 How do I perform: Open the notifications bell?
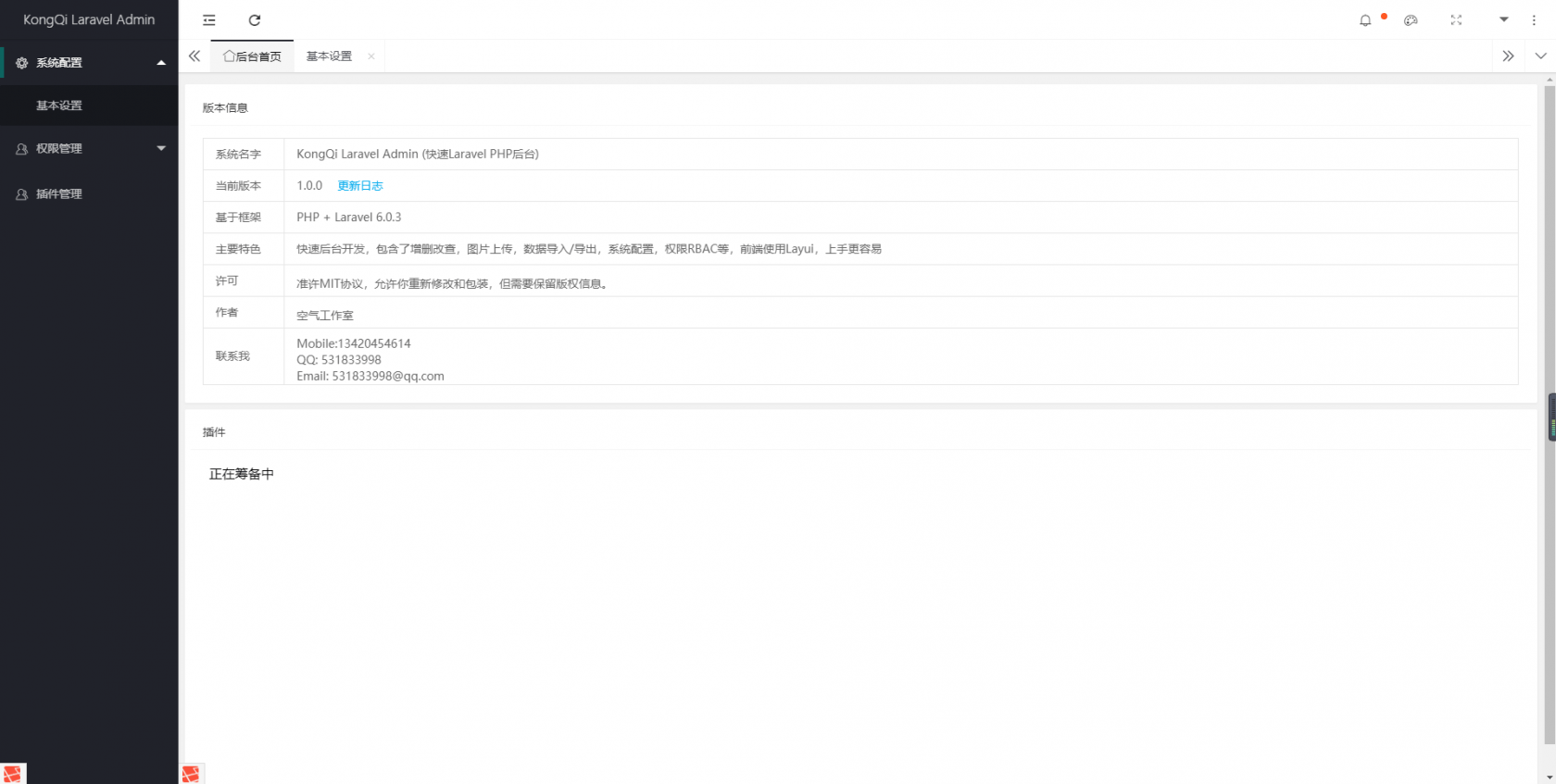[1365, 20]
